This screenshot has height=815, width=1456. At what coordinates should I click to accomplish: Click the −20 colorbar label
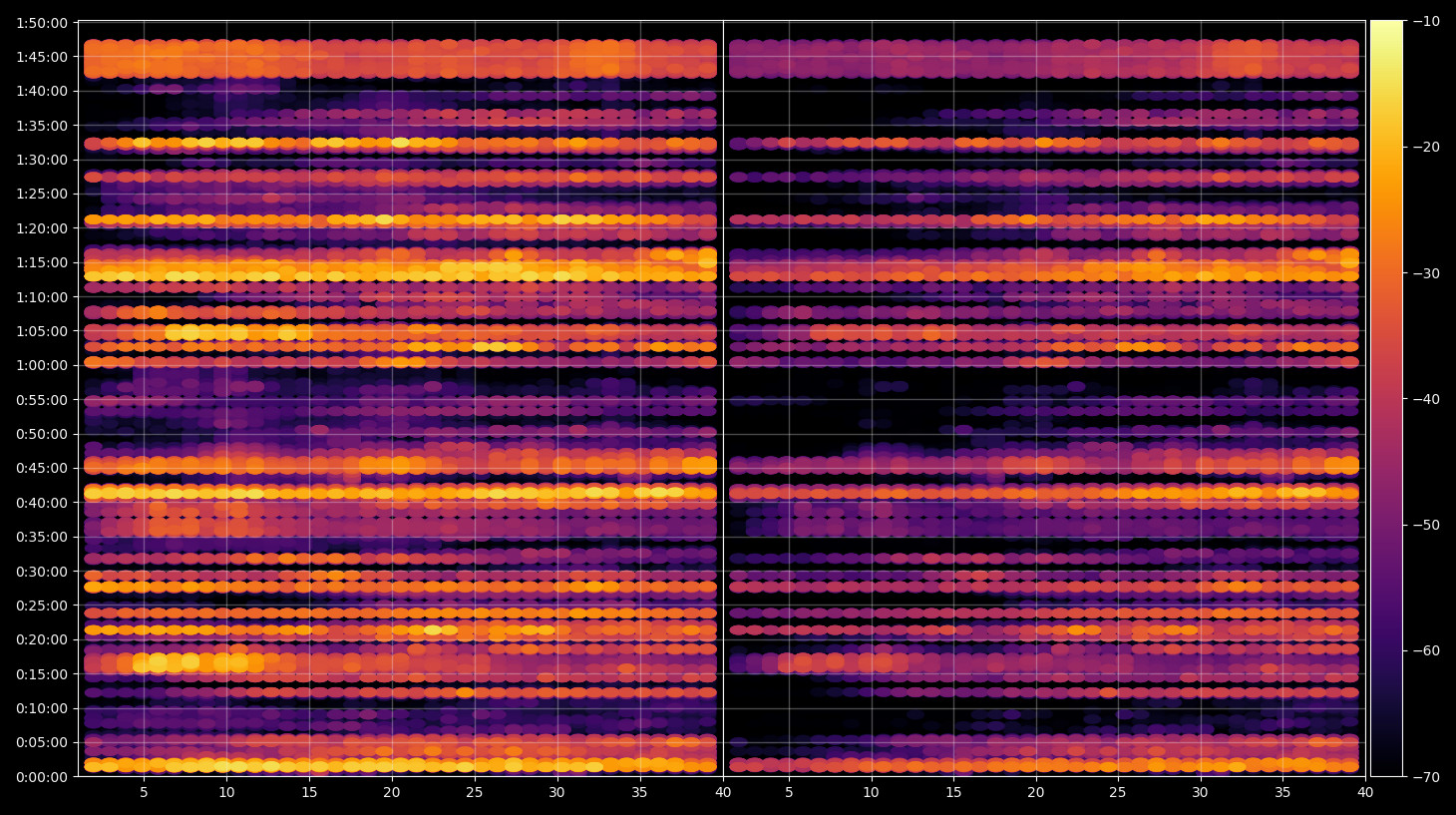point(1426,147)
